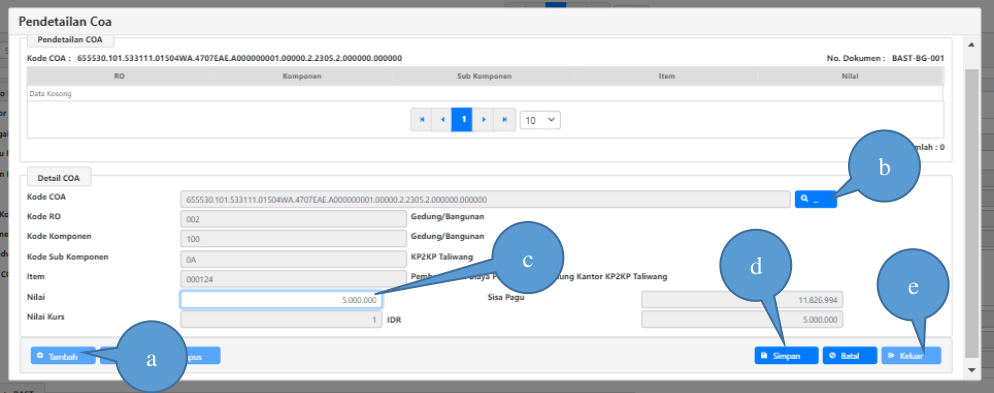Click the blue search Kode COA button
This screenshot has width=994, height=393.
pyautogui.click(x=816, y=199)
